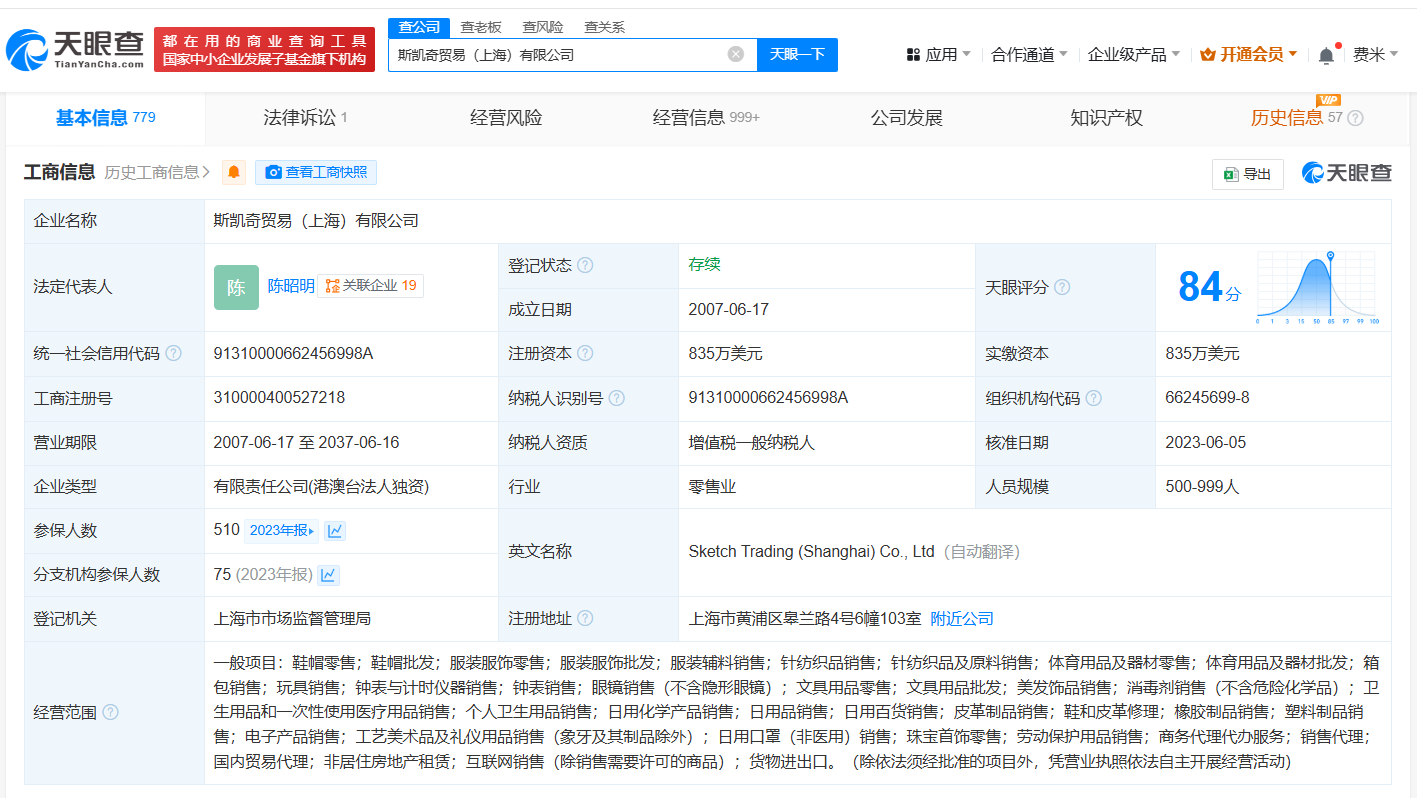Click the 天眼评分 distribution curve chart

click(x=1317, y=288)
